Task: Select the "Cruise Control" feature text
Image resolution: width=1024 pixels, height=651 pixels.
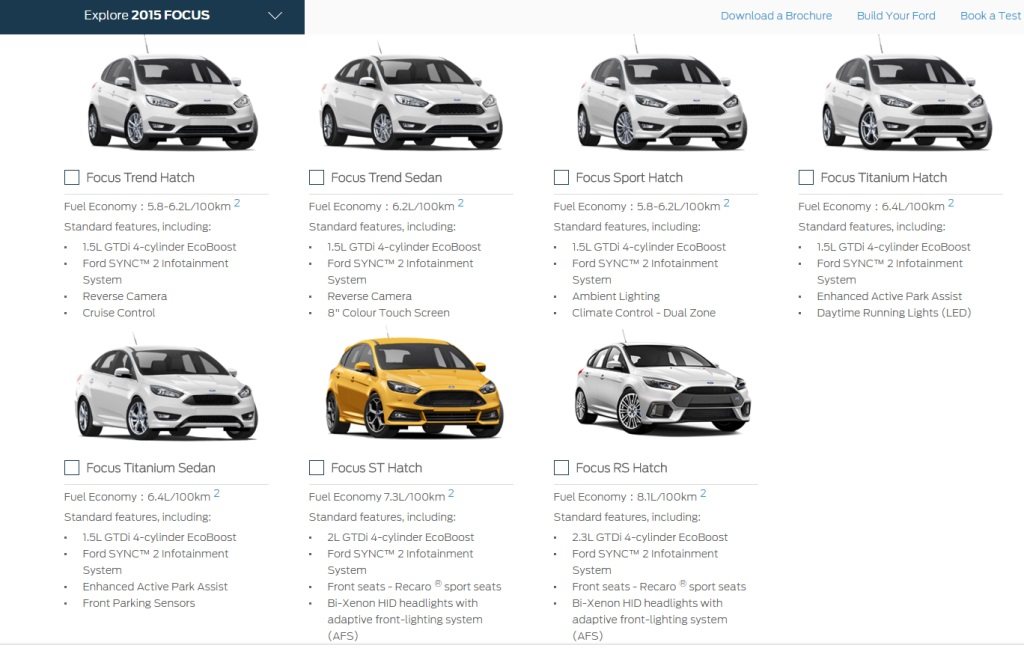Action: pos(119,313)
